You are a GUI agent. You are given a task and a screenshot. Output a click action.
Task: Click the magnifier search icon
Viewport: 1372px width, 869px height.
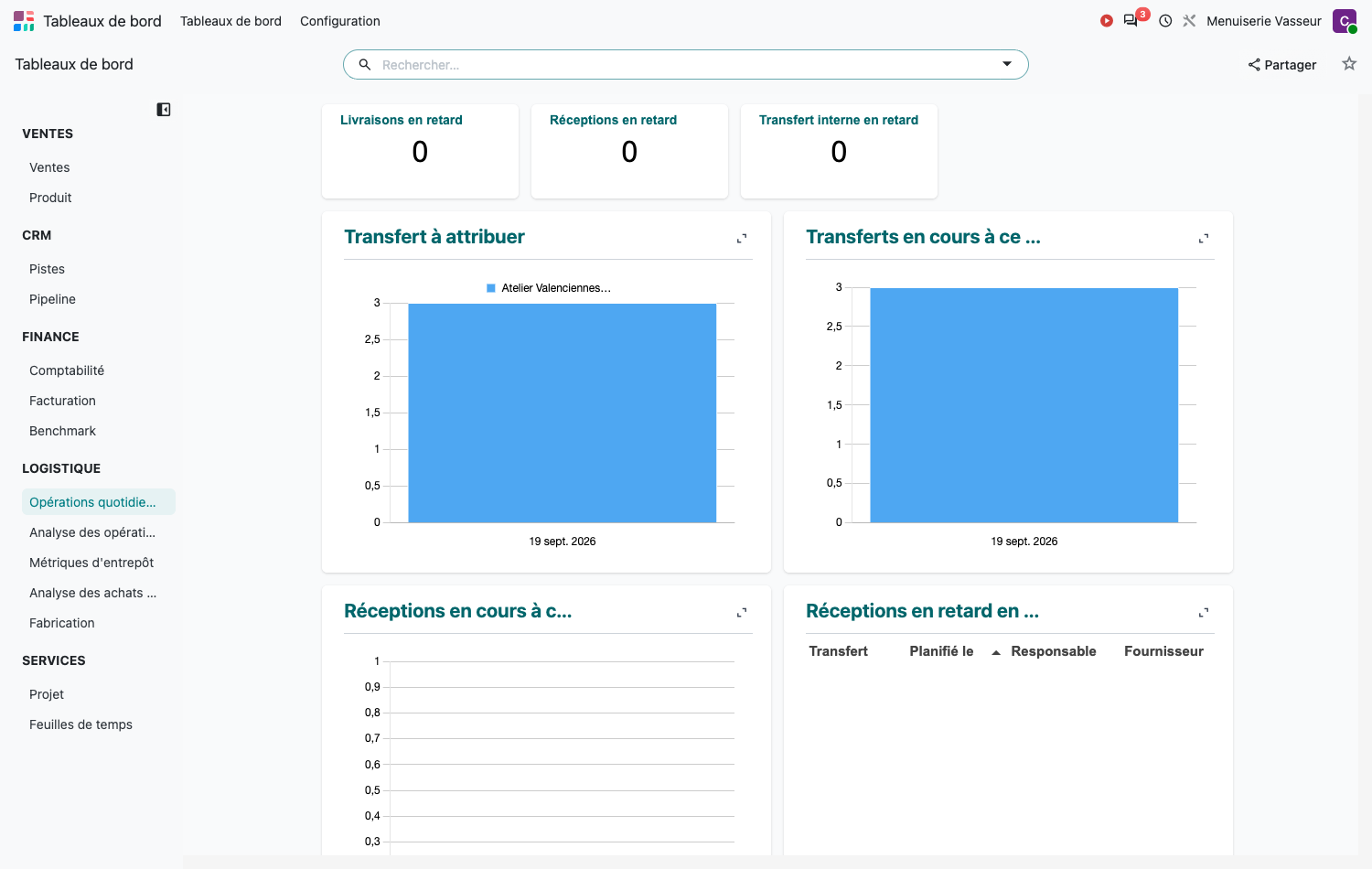tap(365, 65)
